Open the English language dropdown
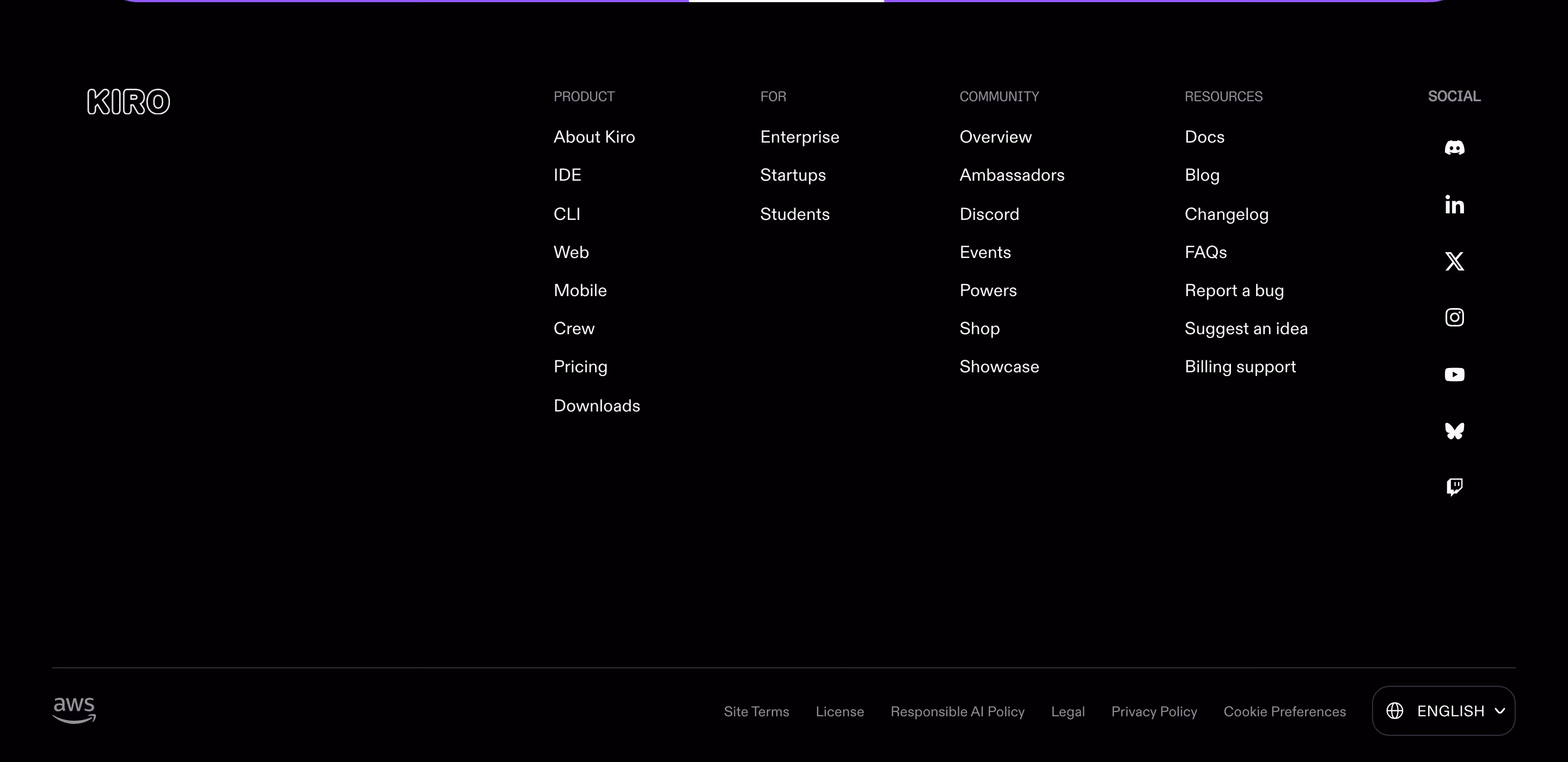1568x762 pixels. (x=1443, y=711)
